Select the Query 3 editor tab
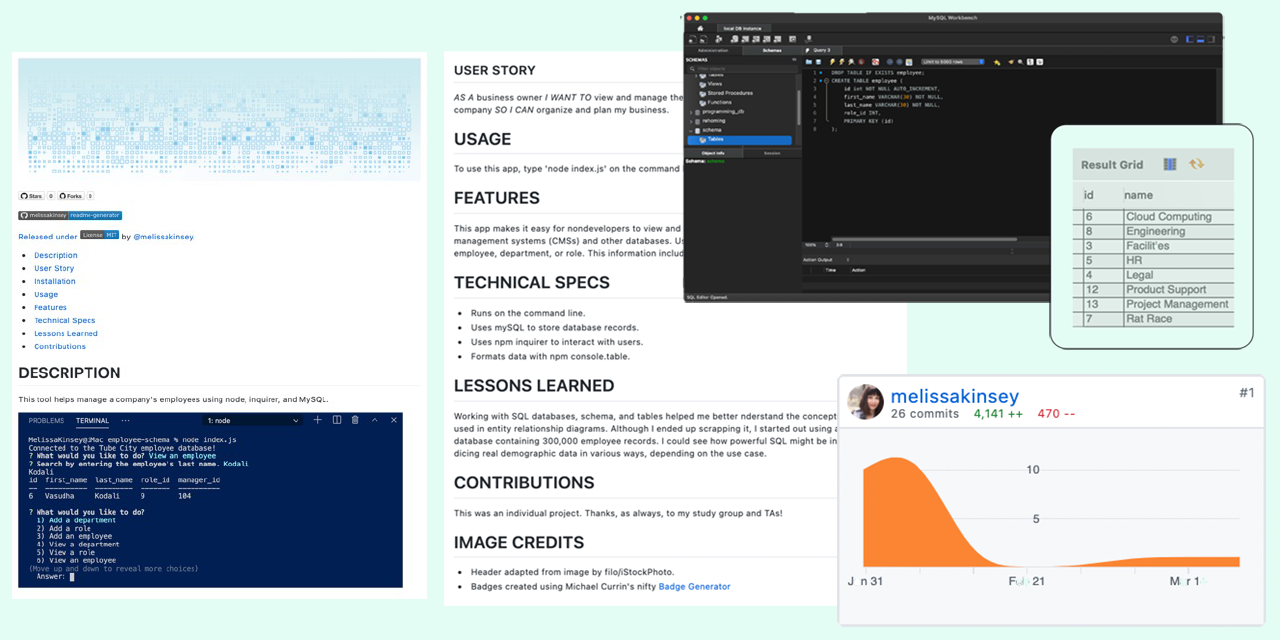1280x640 pixels. tap(821, 50)
